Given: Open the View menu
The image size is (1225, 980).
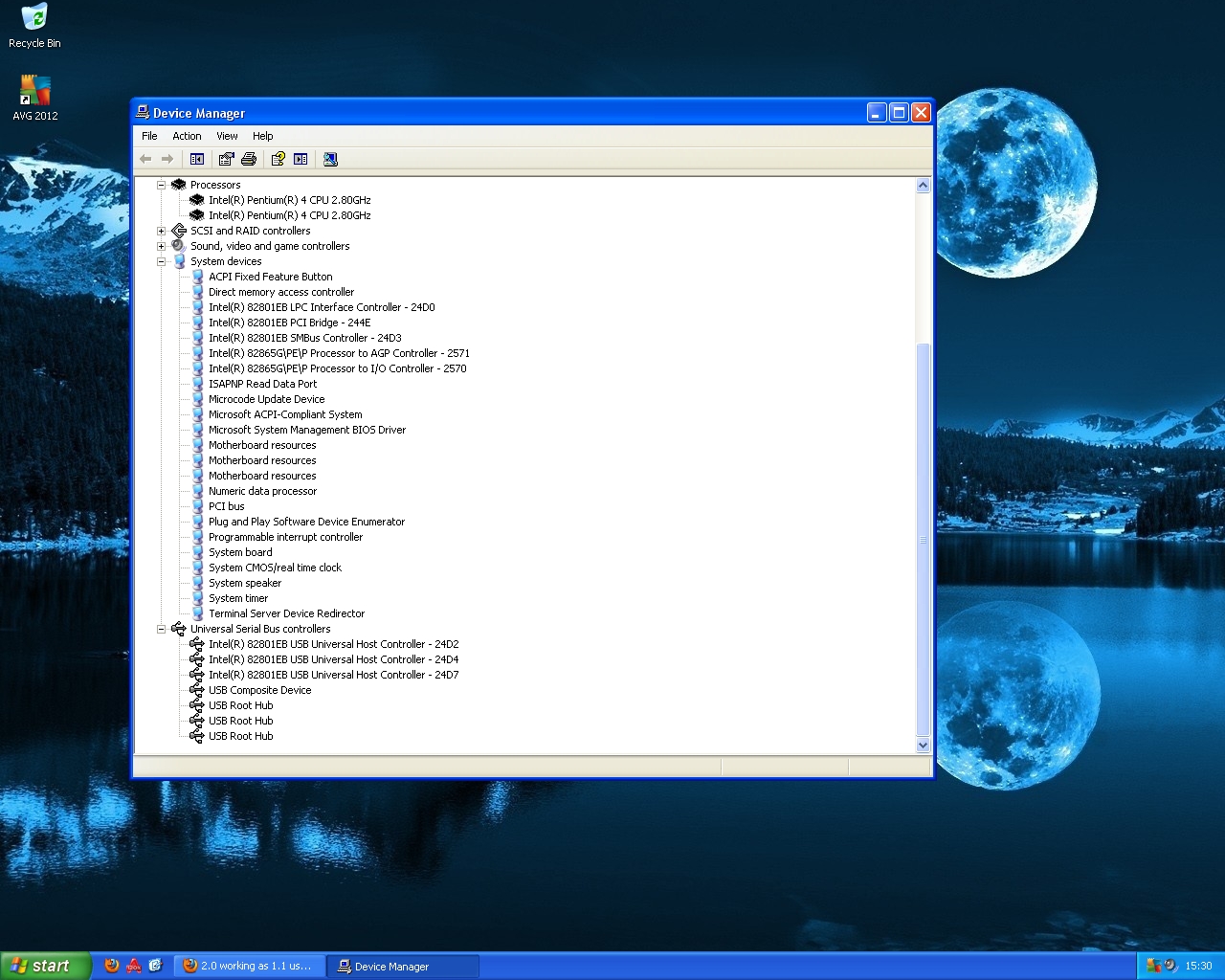Looking at the screenshot, I should click(x=227, y=136).
